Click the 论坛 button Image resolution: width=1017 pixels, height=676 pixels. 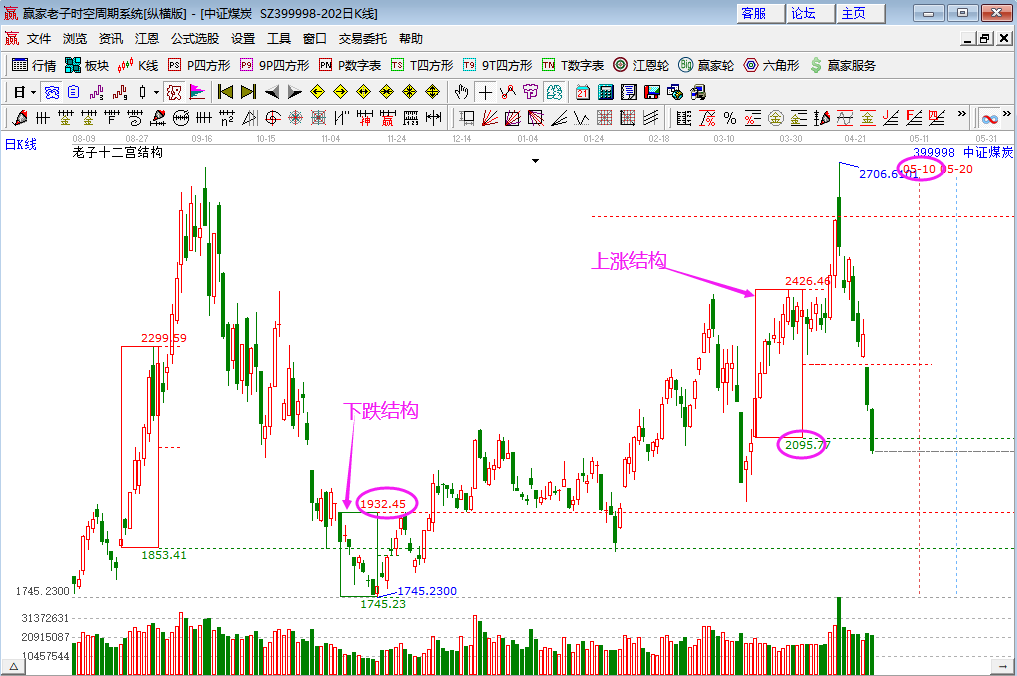click(x=810, y=13)
